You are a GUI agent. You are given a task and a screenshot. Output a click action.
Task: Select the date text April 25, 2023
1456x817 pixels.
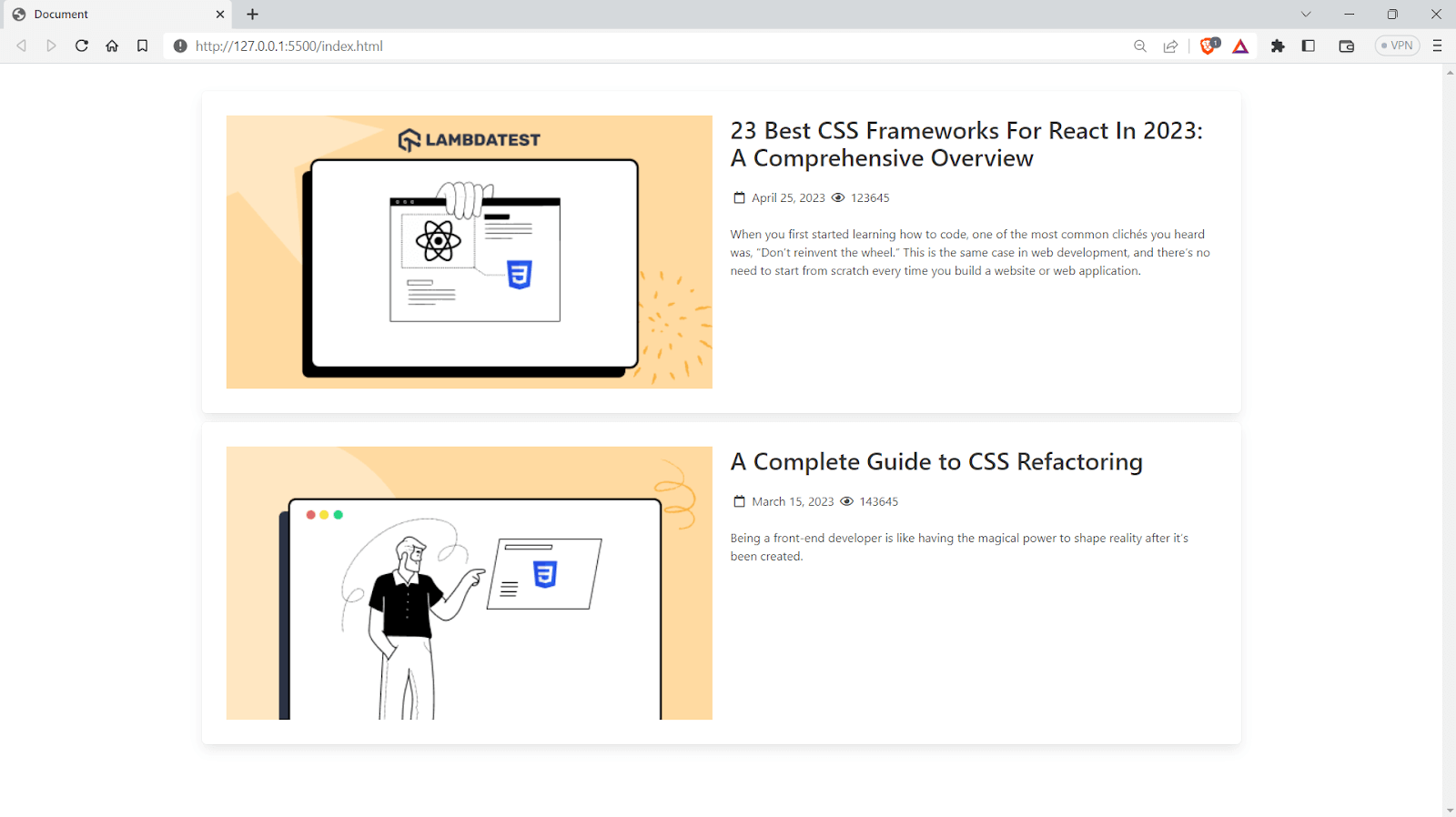pos(788,197)
